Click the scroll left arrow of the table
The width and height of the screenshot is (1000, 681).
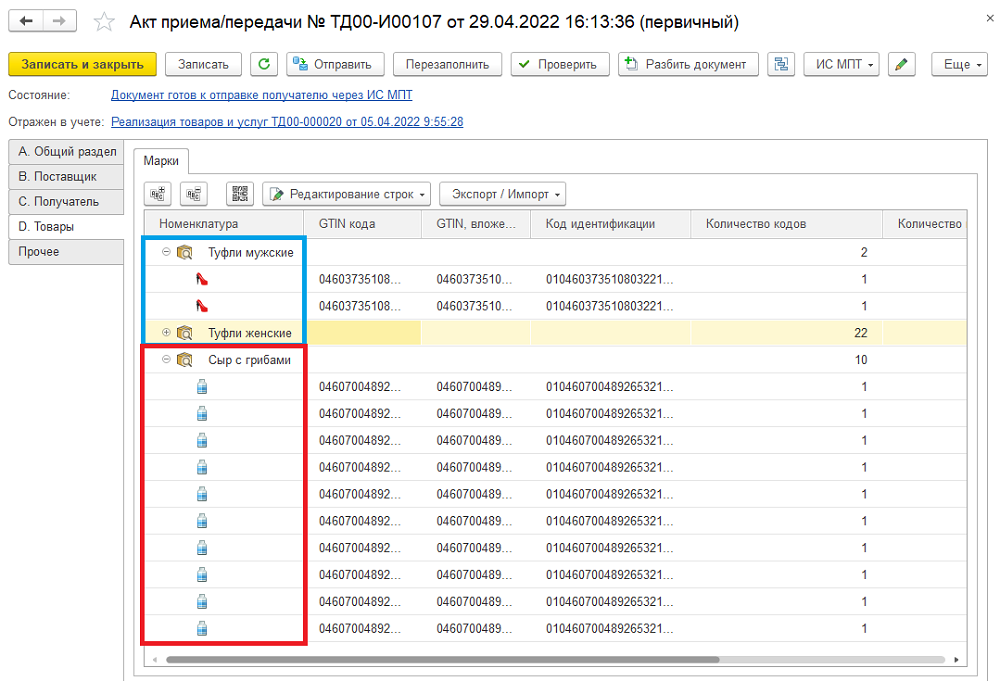click(155, 659)
